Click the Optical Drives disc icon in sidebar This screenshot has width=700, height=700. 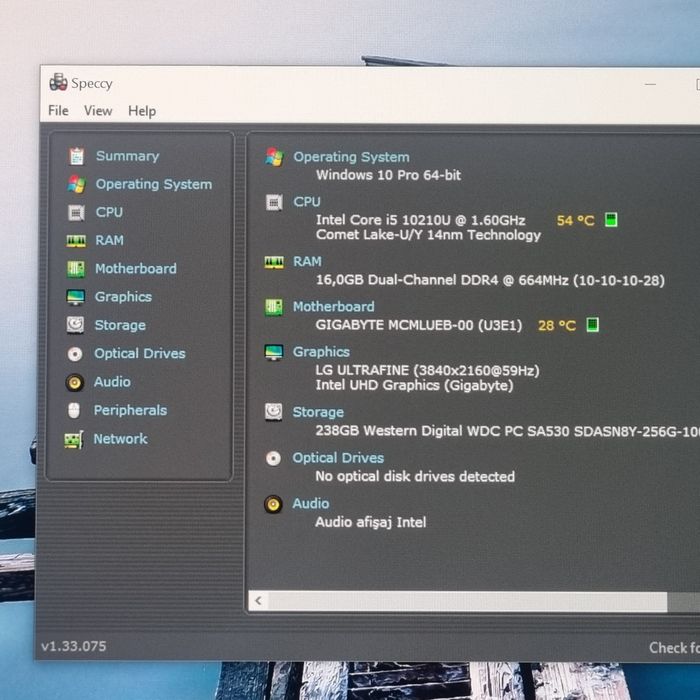(75, 354)
